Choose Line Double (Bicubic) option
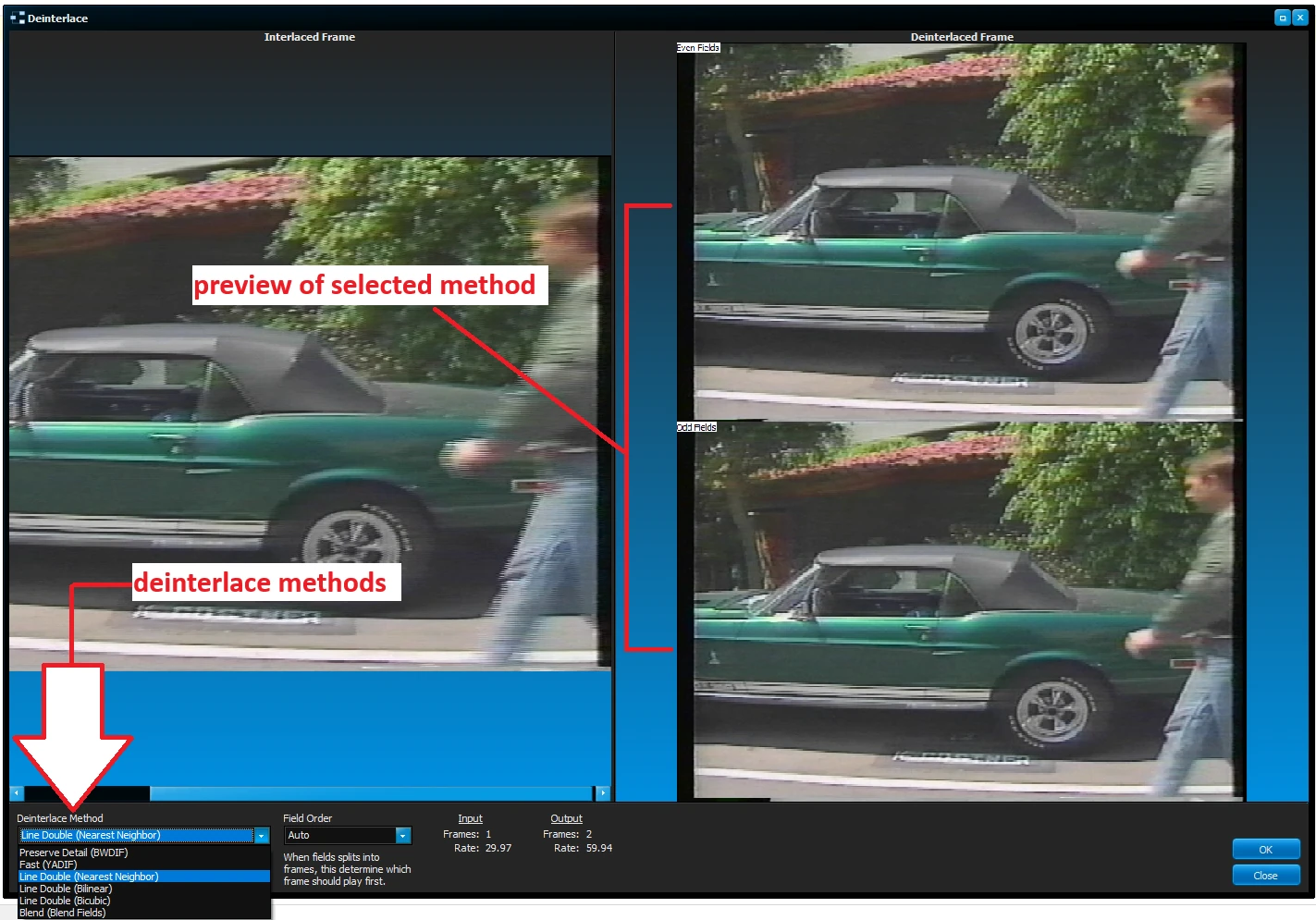This screenshot has height=920, width=1316. [144, 901]
